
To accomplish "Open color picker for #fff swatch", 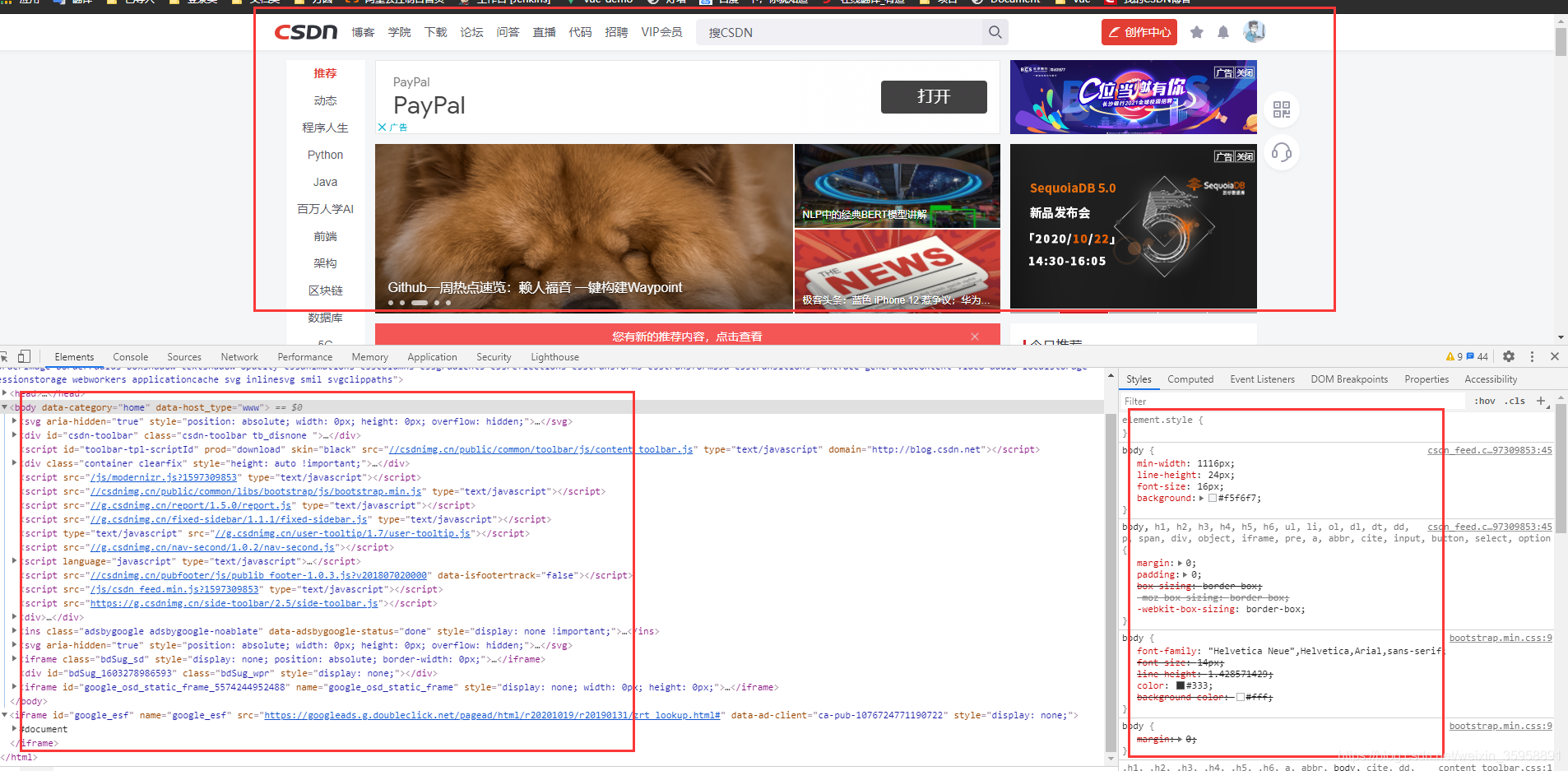I will tap(1241, 697).
